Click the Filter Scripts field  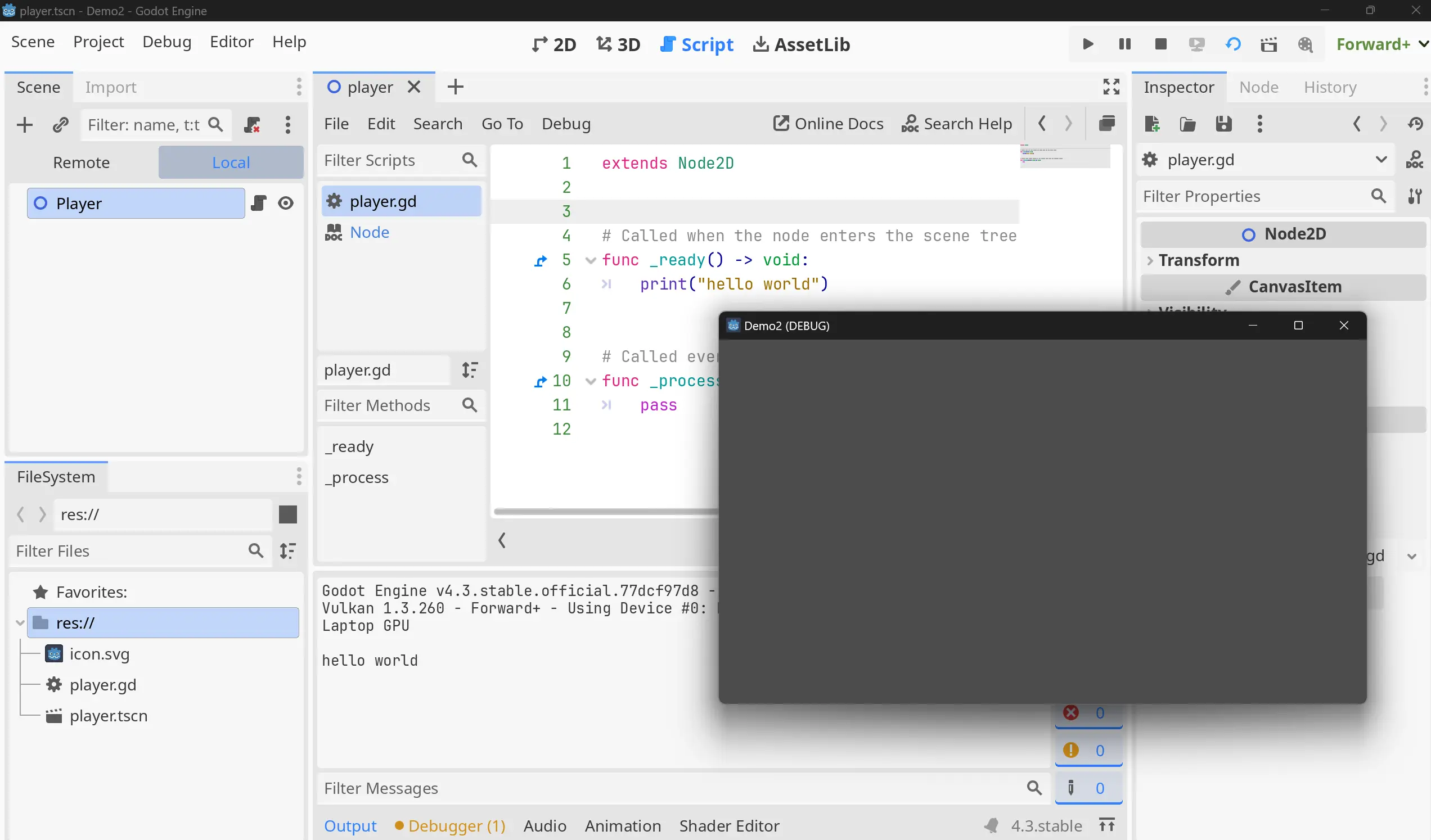(x=402, y=161)
